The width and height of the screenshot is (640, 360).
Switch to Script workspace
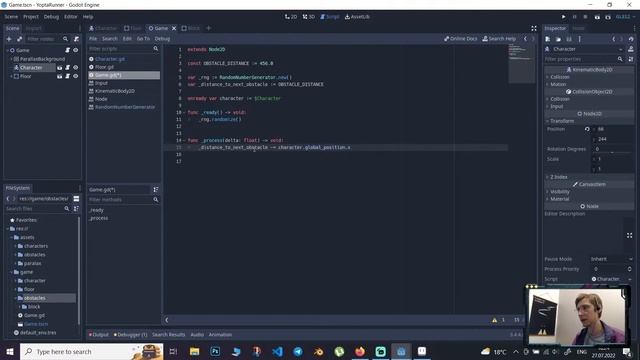330,17
